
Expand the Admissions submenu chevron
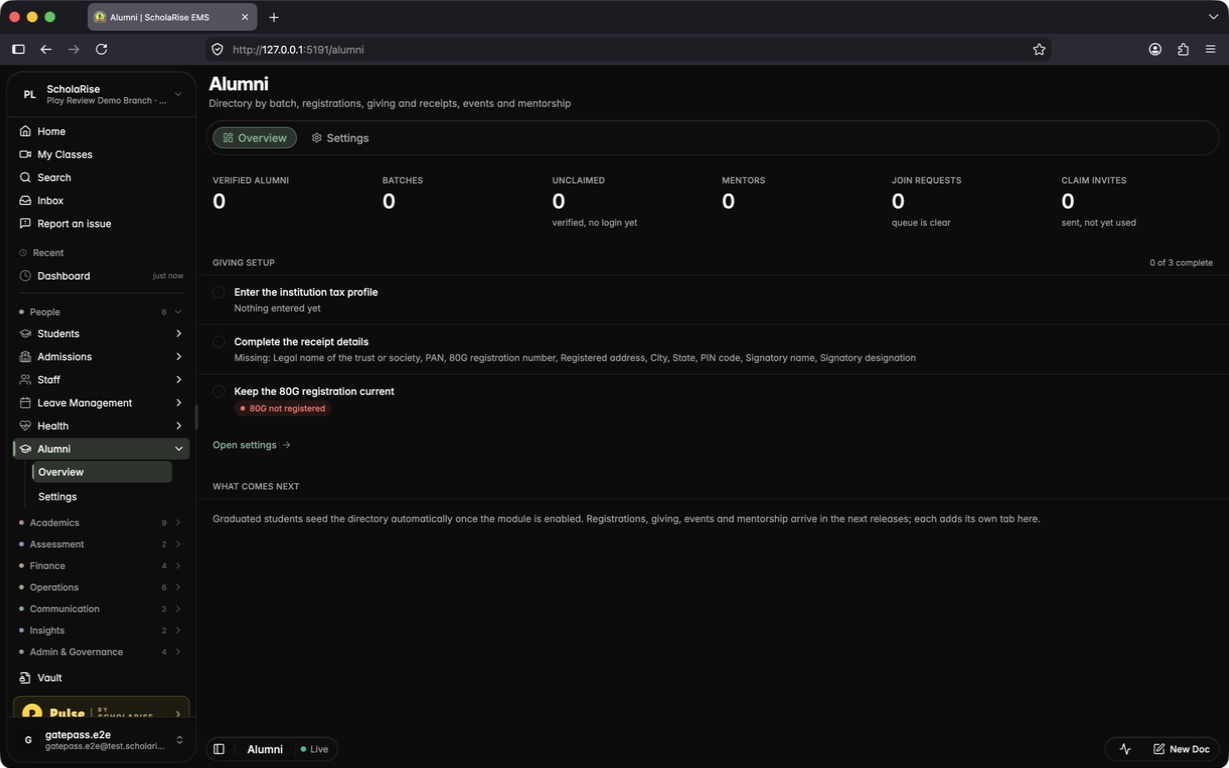pos(179,356)
